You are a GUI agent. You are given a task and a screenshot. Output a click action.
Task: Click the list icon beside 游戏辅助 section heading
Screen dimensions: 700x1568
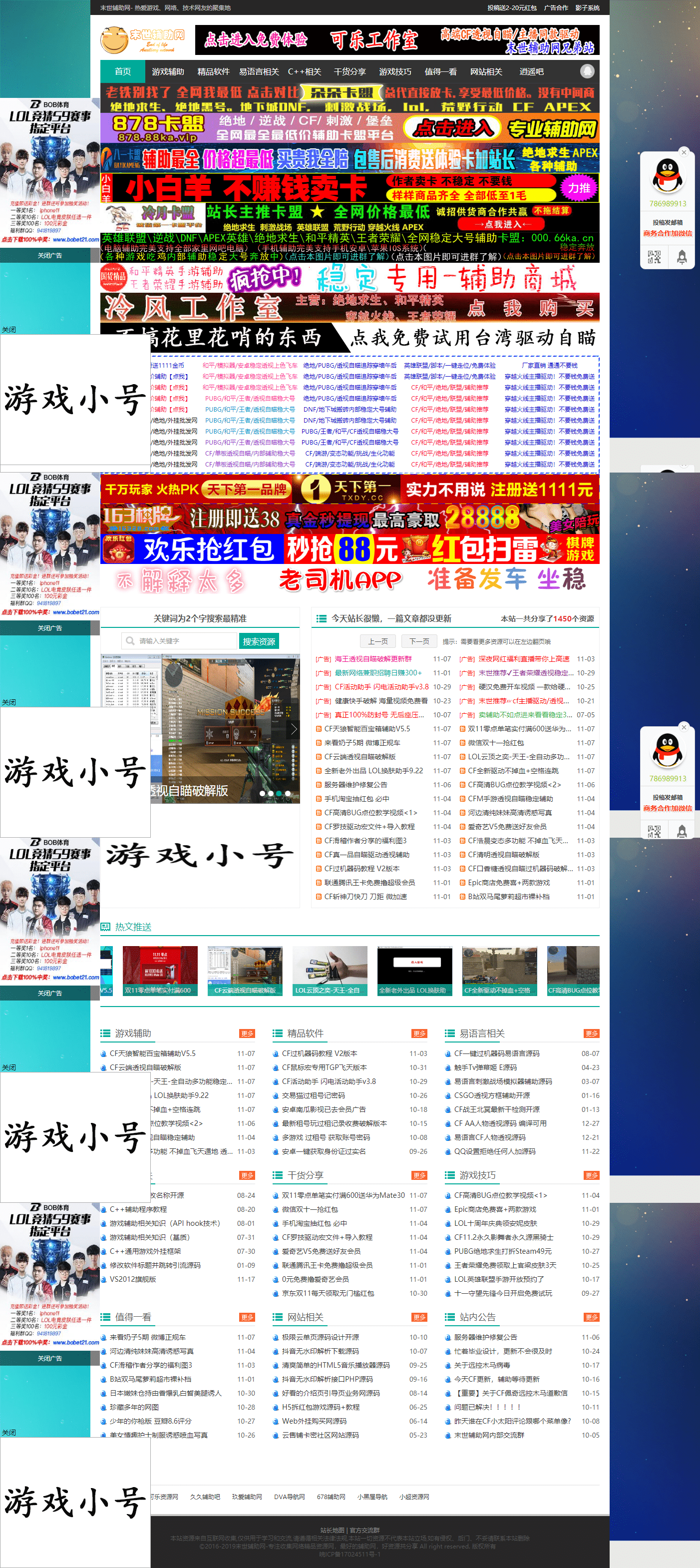[x=105, y=1033]
